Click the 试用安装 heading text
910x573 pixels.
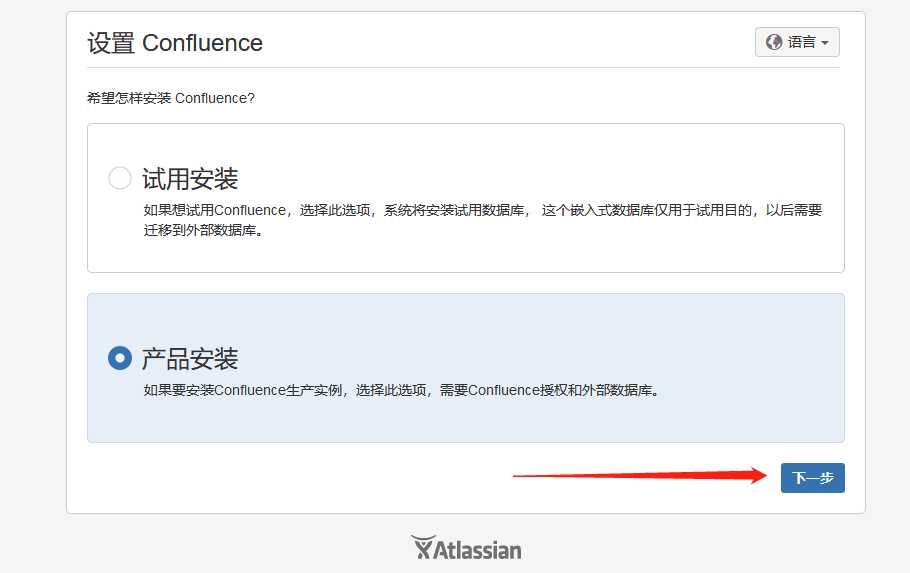pos(190,178)
